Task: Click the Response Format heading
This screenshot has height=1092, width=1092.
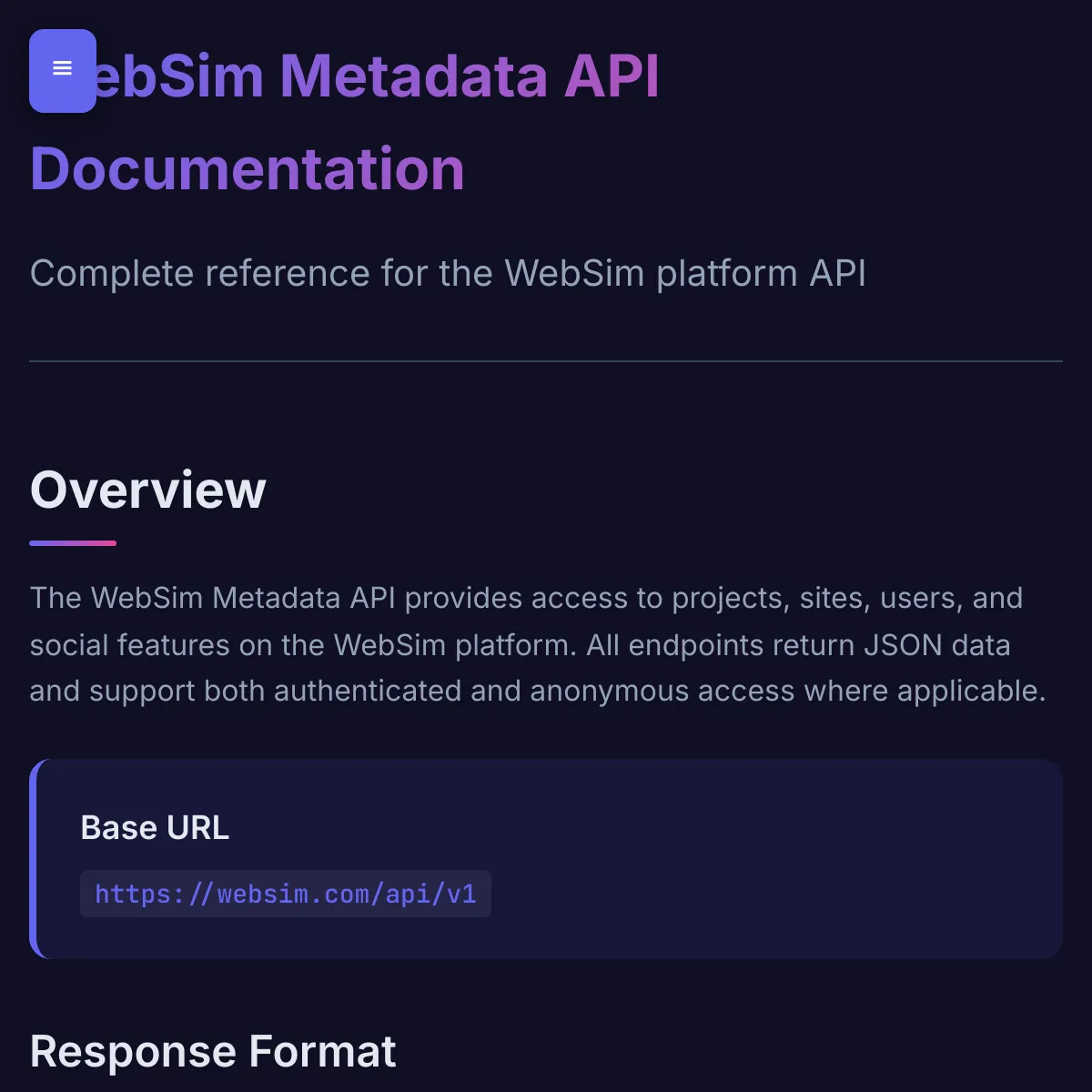Action: point(213,1051)
